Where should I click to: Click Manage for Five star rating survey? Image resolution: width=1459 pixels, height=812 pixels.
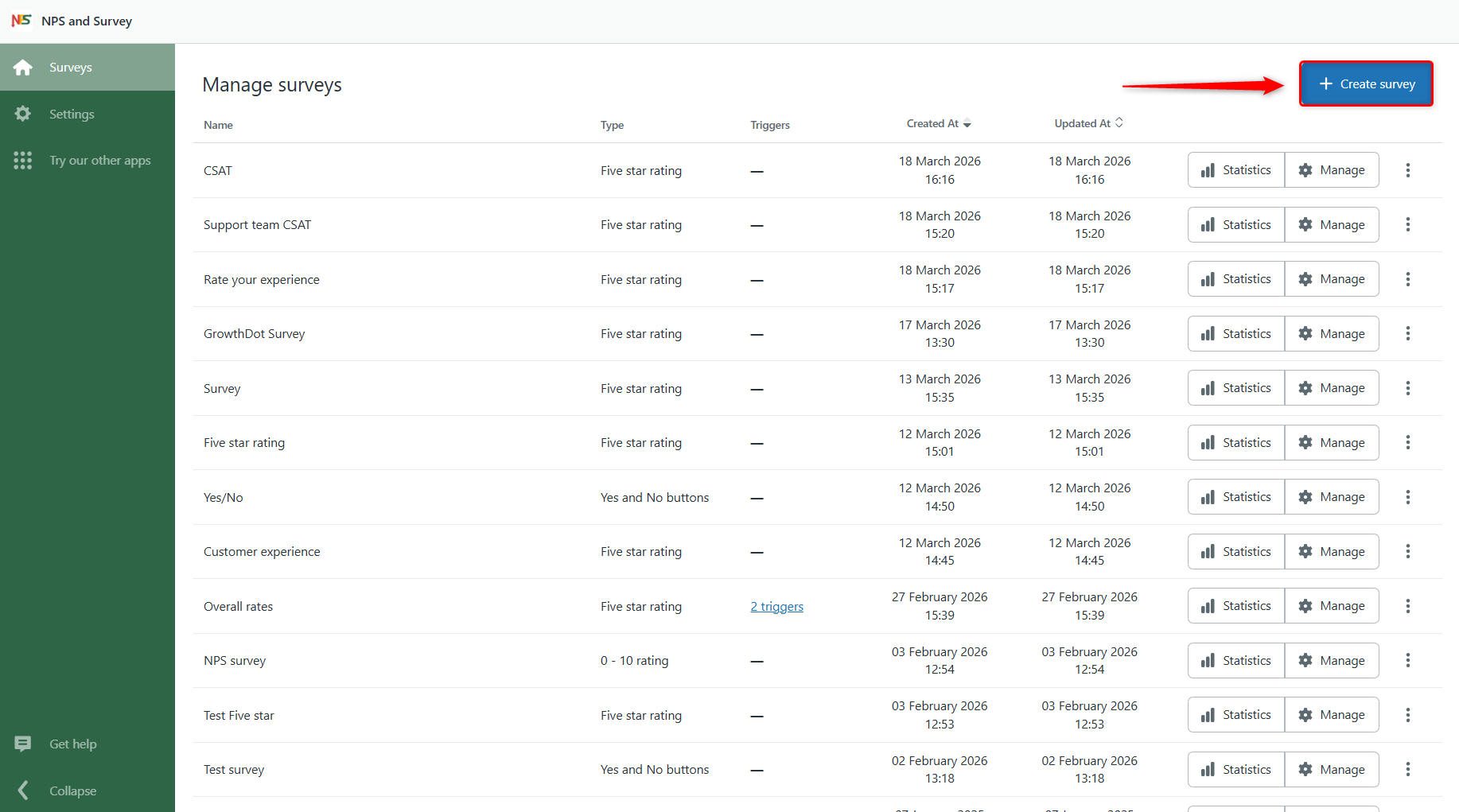(1332, 443)
